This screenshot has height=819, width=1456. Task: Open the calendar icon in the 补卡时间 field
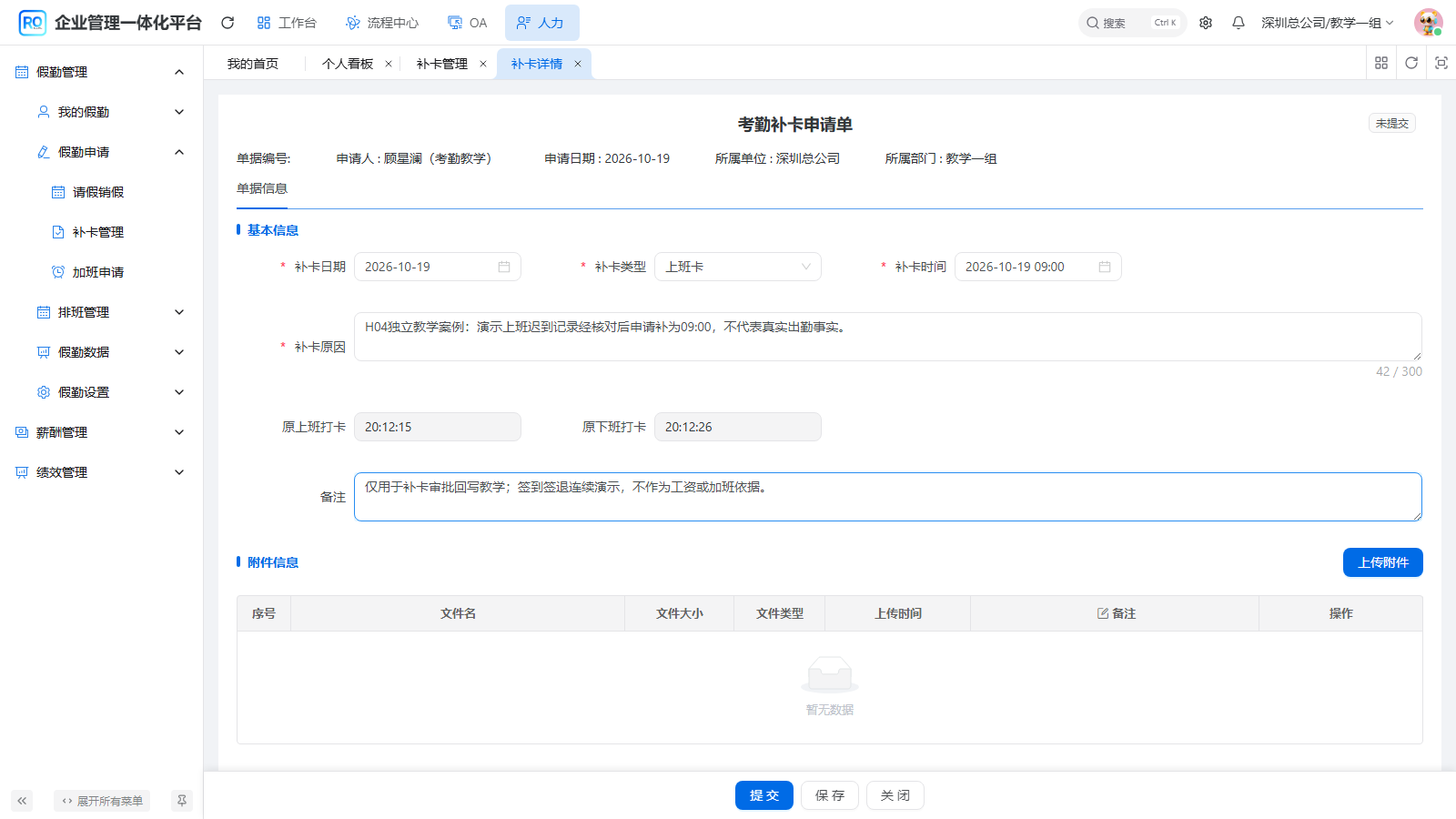click(1105, 267)
